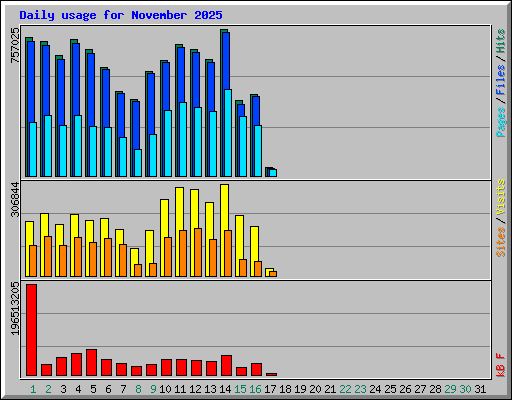Click day label 5 on x-axis
Screen dimensions: 512x400
coord(93,389)
